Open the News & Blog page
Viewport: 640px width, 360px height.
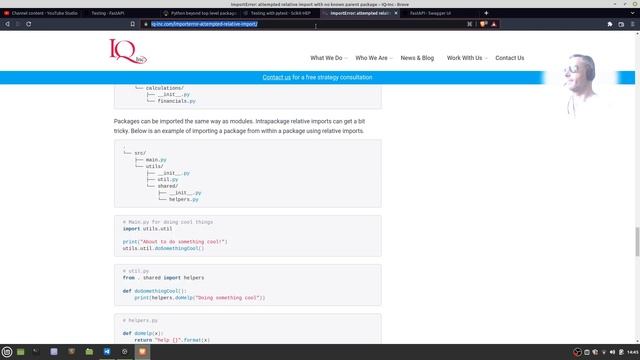(417, 58)
